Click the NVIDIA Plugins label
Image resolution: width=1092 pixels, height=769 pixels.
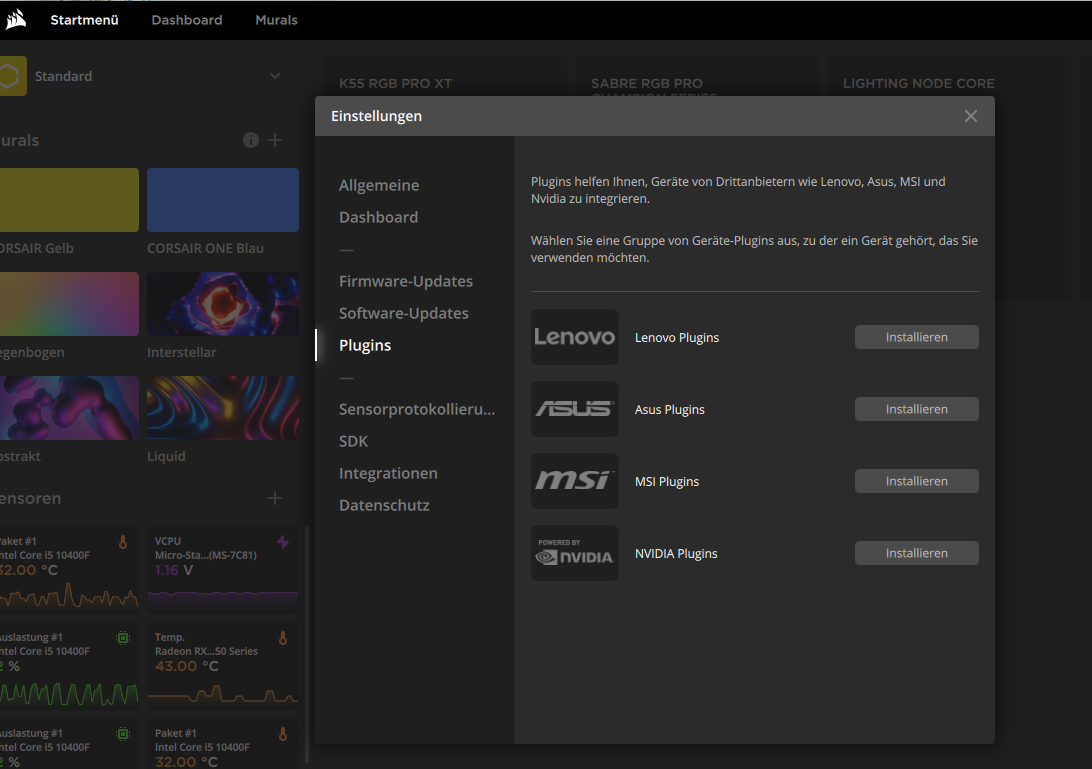(x=676, y=554)
